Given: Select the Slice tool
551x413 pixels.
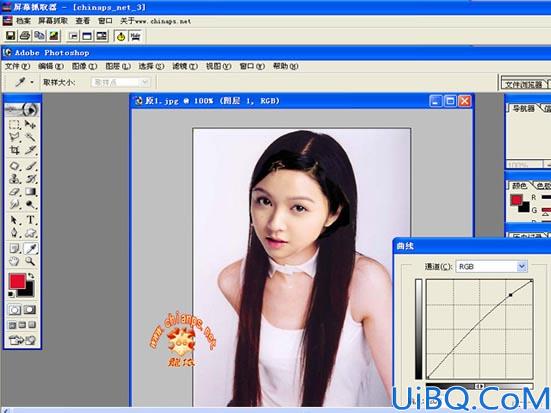Looking at the screenshot, I should click(x=30, y=150).
